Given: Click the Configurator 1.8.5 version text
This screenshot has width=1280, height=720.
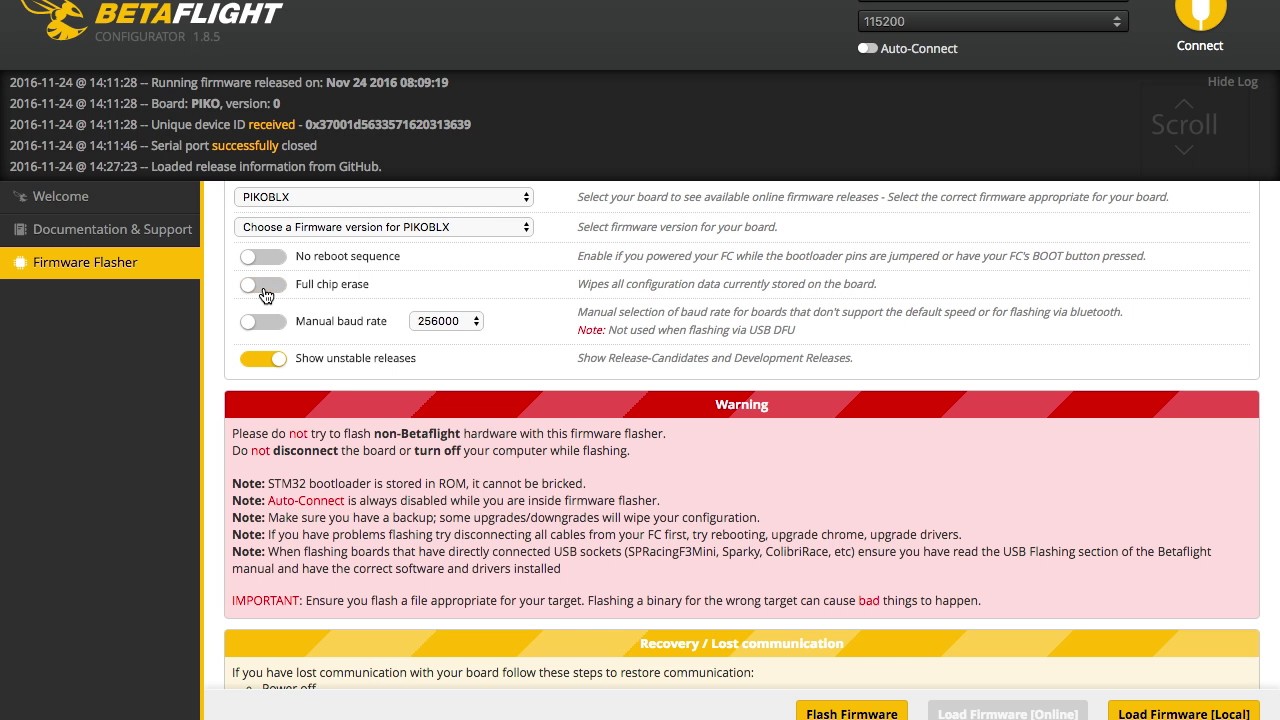Looking at the screenshot, I should tap(157, 37).
